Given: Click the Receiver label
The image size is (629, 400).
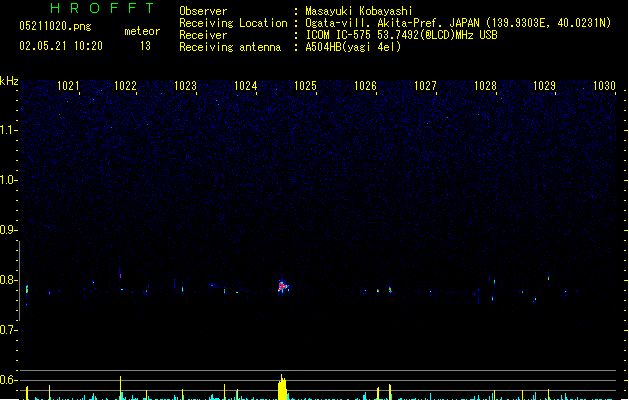Looking at the screenshot, I should pos(203,35).
